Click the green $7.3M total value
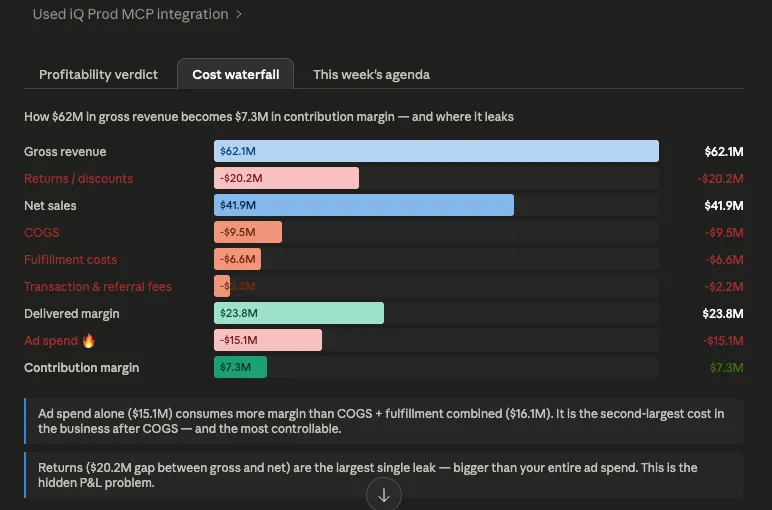This screenshot has width=772, height=510. [x=727, y=368]
